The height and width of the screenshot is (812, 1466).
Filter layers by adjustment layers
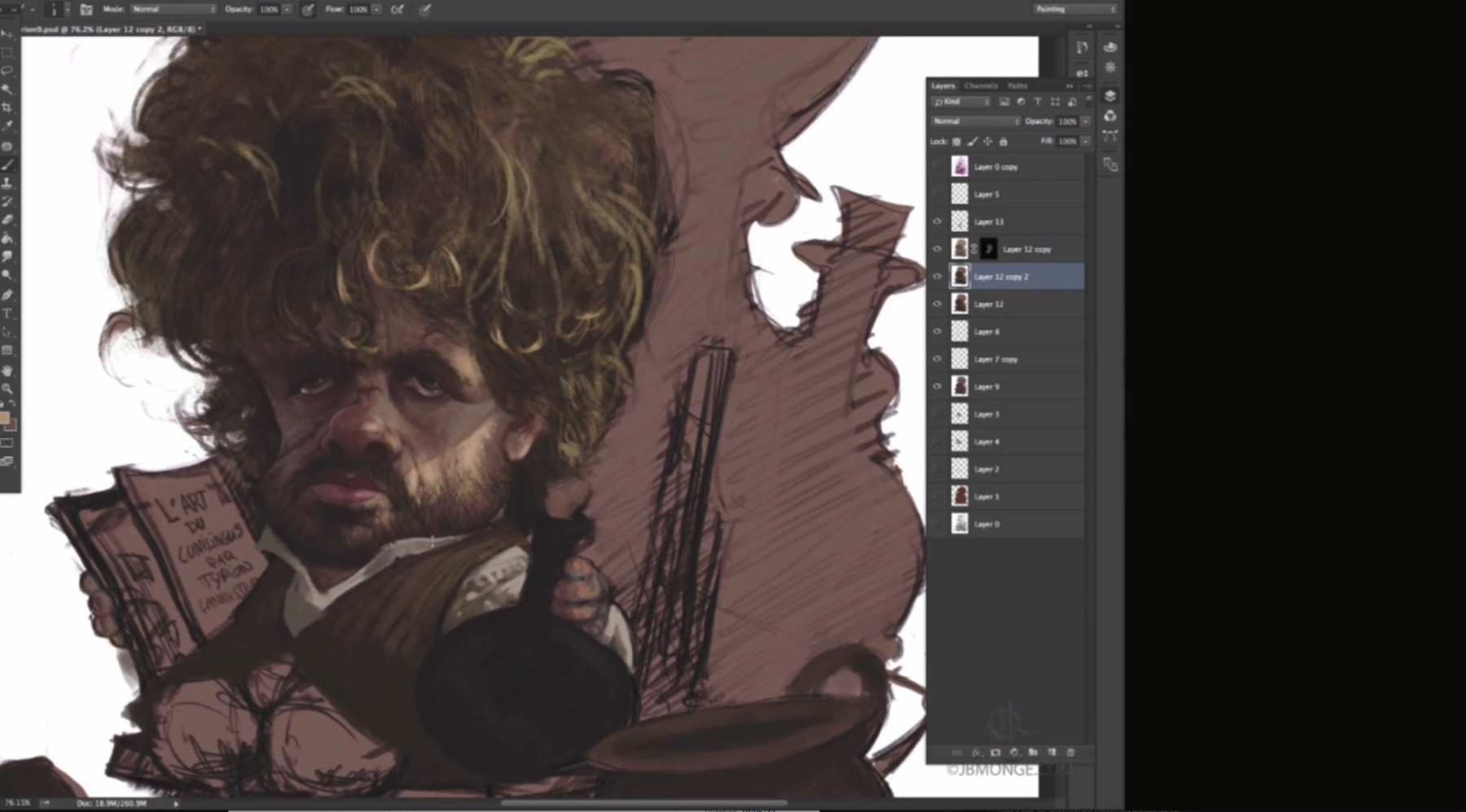1021,102
